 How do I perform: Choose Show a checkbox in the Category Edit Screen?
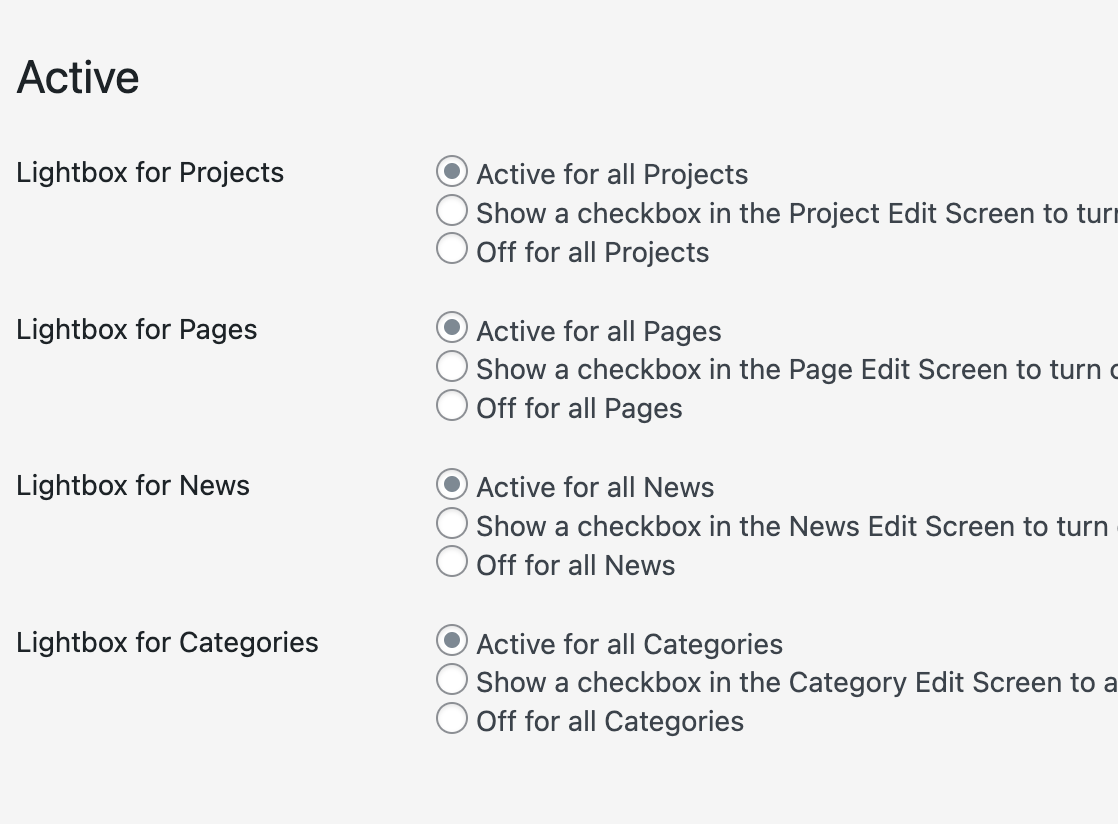451,679
